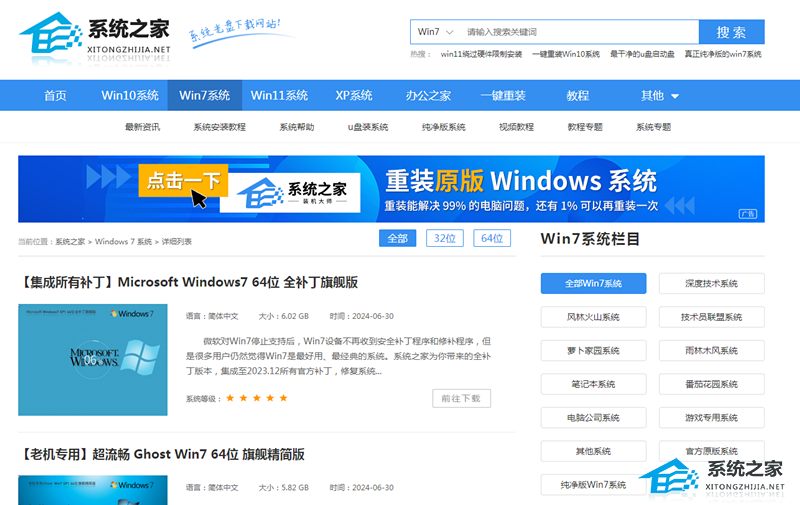
Task: Click 大小：6.02 GB text
Action: 284,316
